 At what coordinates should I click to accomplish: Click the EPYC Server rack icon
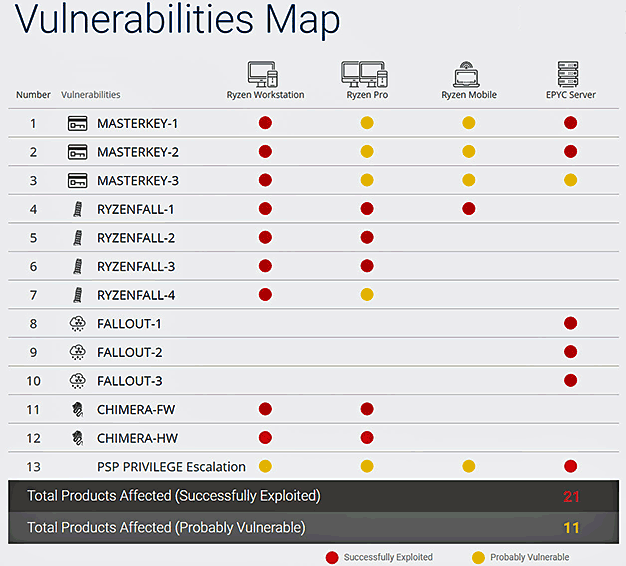571,73
